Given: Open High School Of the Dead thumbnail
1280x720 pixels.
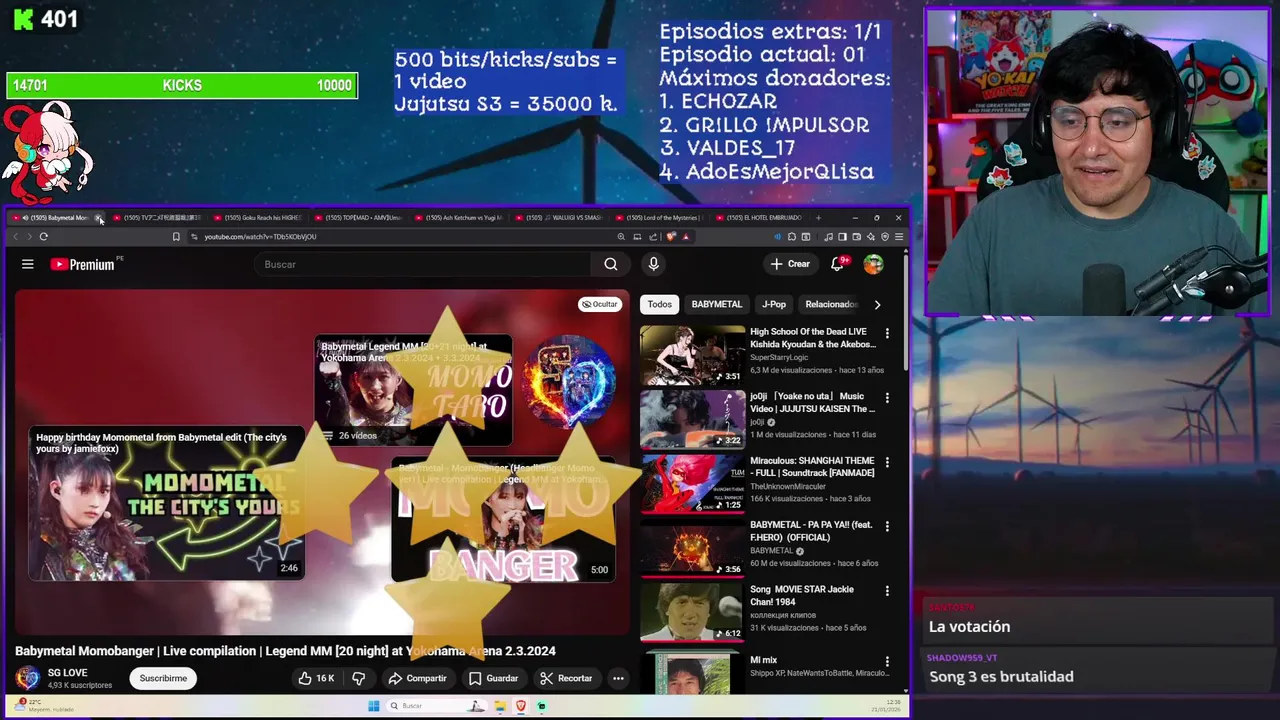Looking at the screenshot, I should pyautogui.click(x=692, y=355).
